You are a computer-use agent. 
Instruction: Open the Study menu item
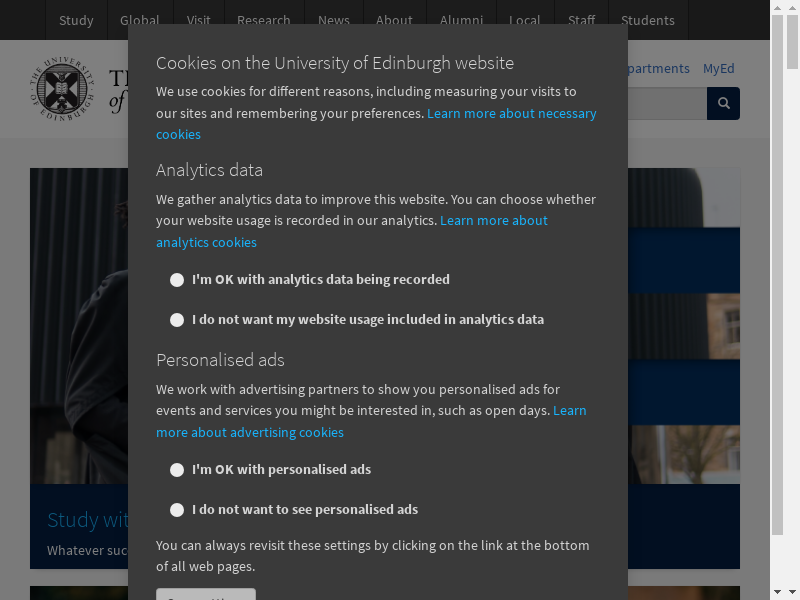(x=76, y=20)
